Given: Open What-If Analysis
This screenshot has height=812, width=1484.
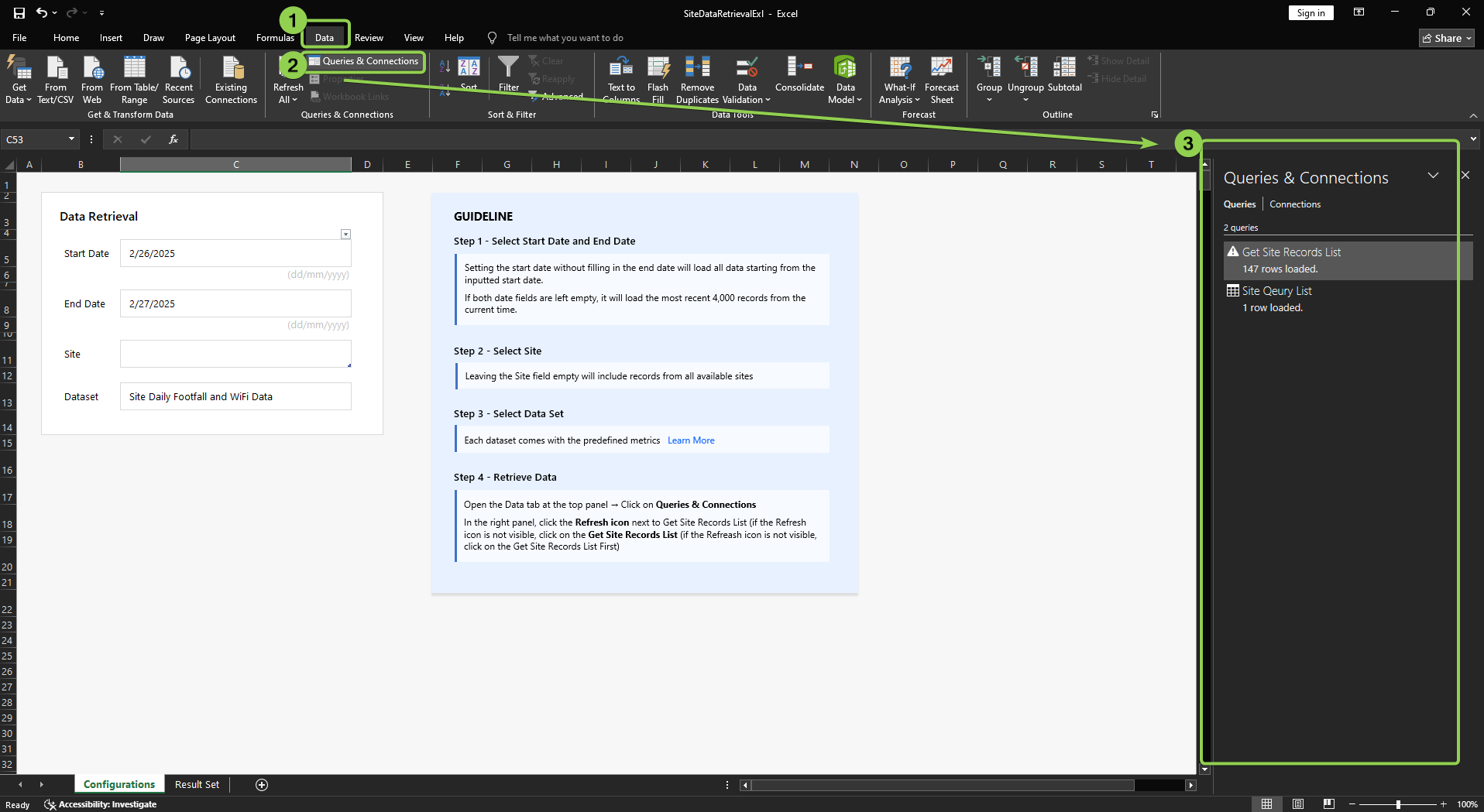Looking at the screenshot, I should [899, 80].
